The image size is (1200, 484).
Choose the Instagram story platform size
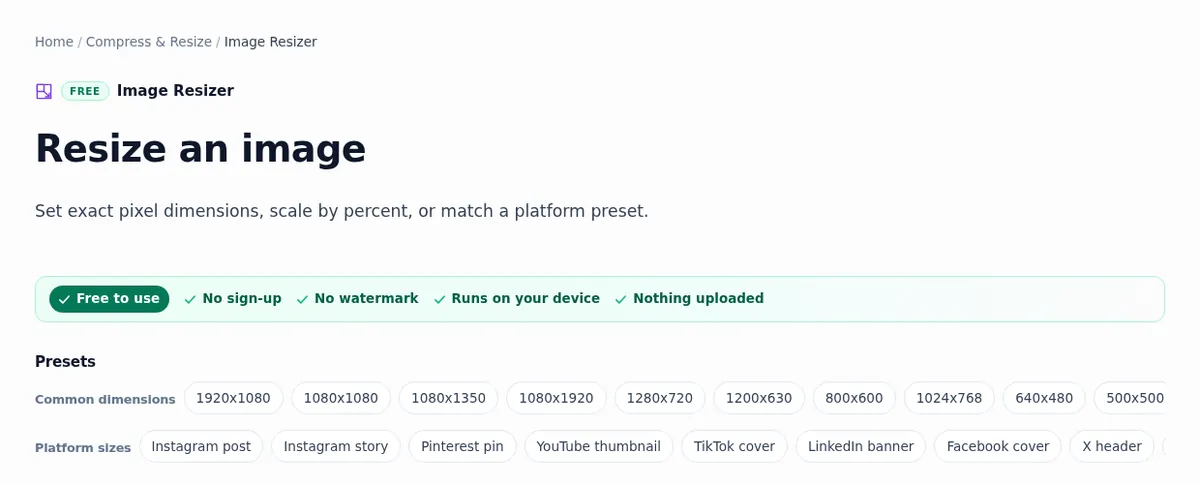coord(336,446)
